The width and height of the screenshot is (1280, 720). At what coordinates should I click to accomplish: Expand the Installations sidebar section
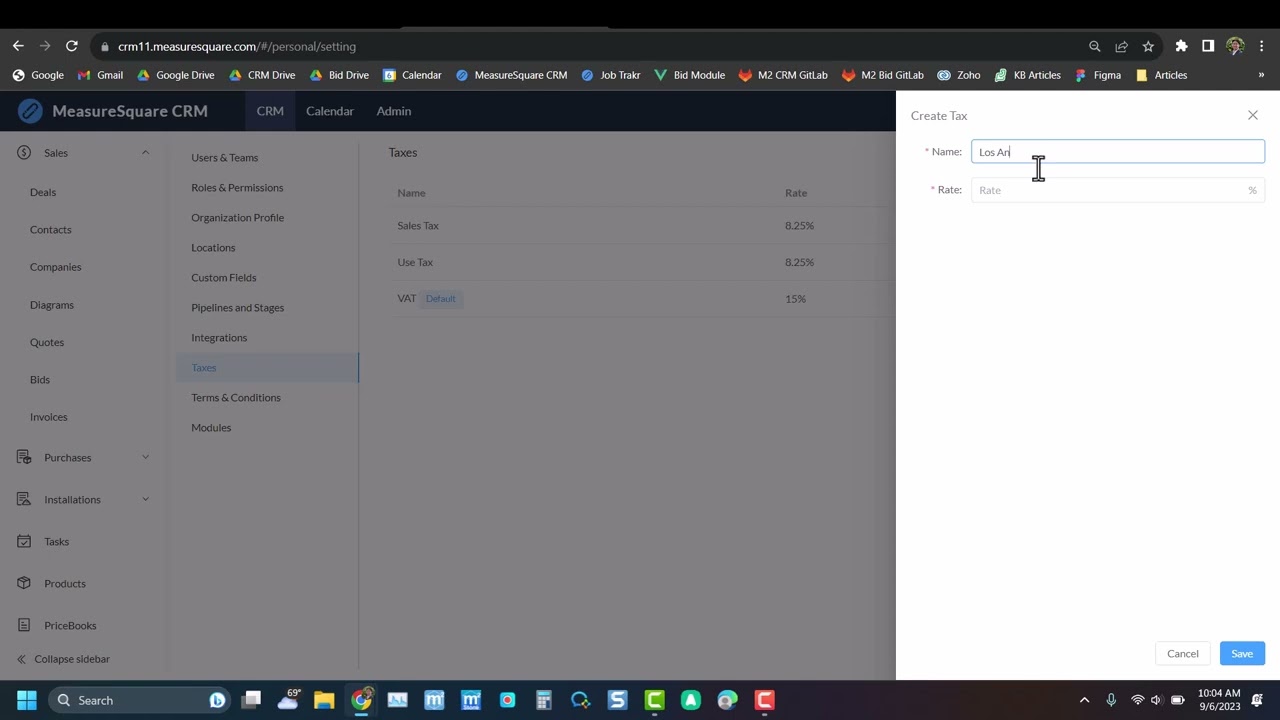coord(145,499)
